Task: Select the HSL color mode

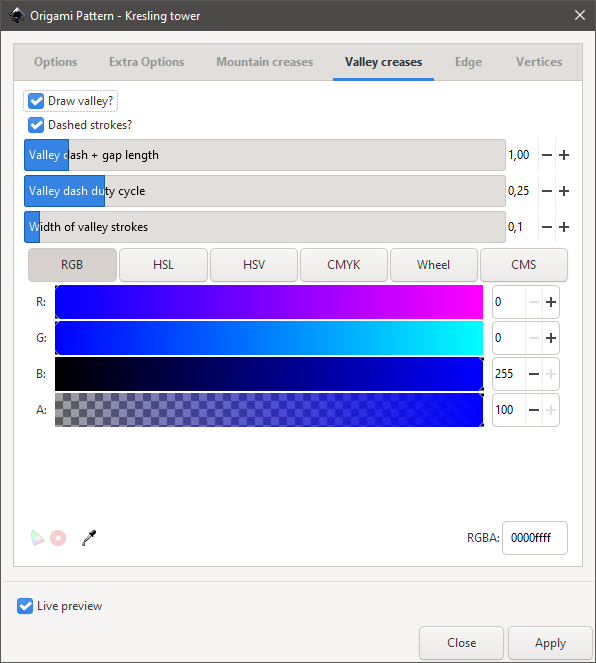Action: pos(163,265)
